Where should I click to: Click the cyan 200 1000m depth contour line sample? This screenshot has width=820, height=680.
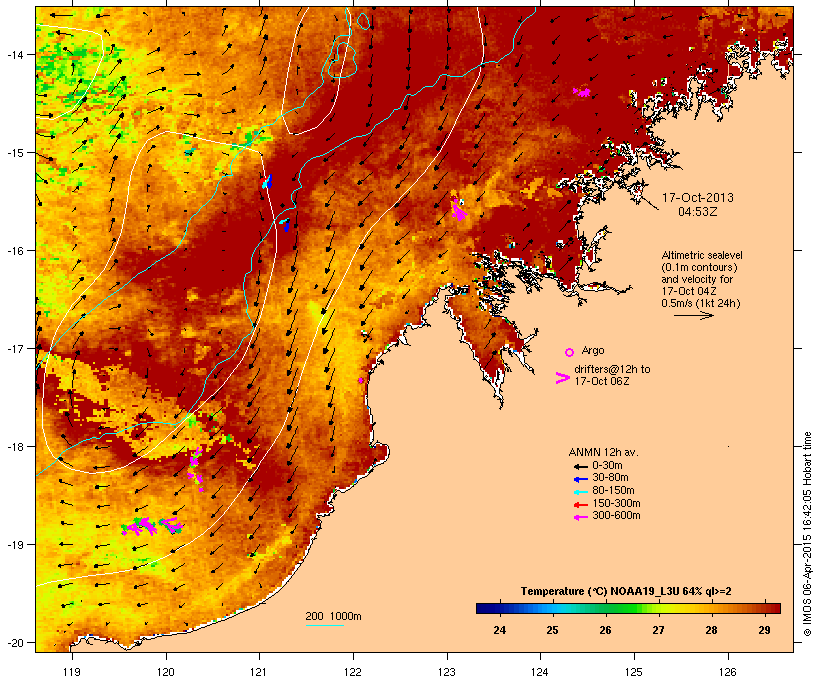pos(324,625)
